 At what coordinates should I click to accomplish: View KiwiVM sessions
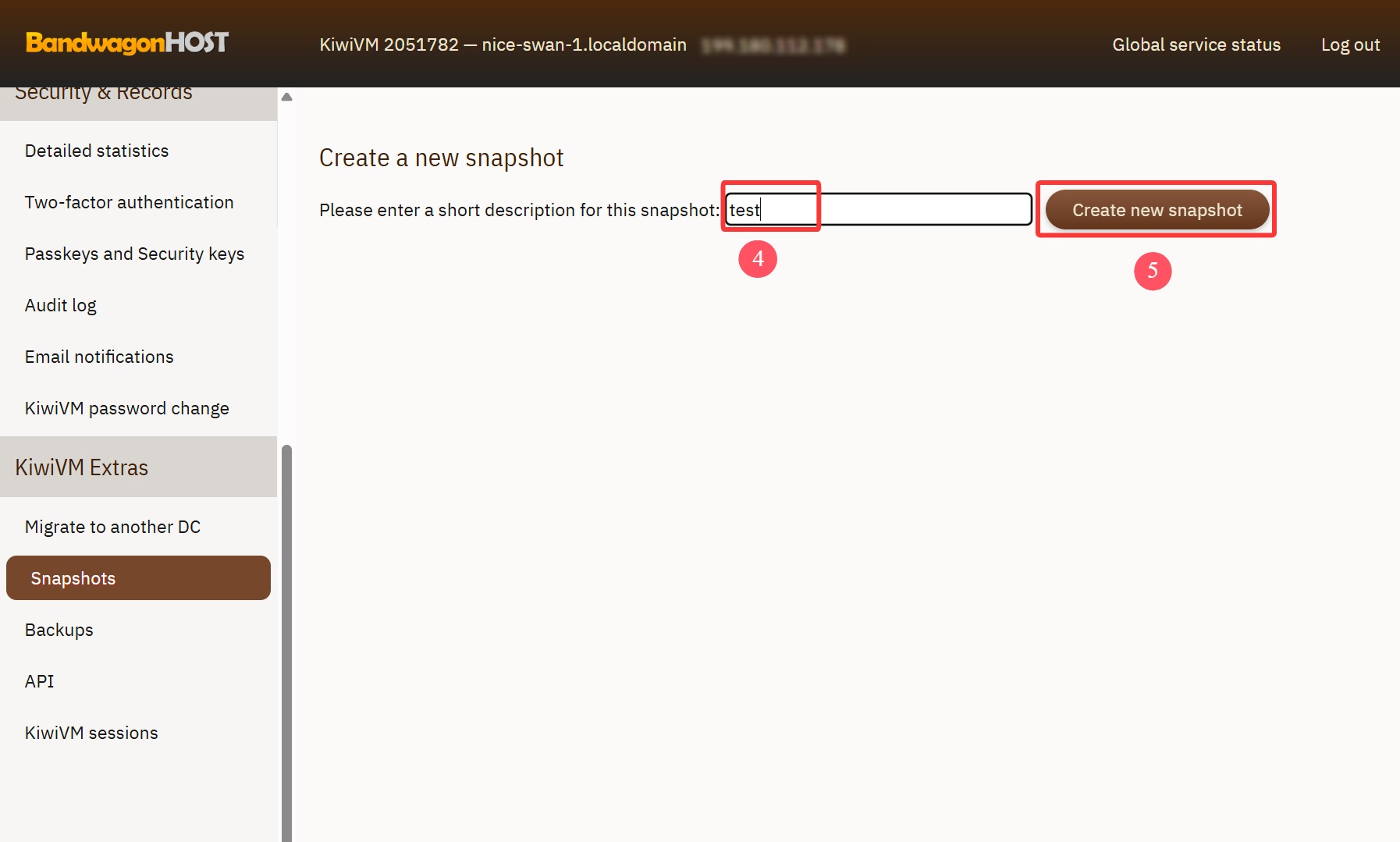pyautogui.click(x=91, y=733)
